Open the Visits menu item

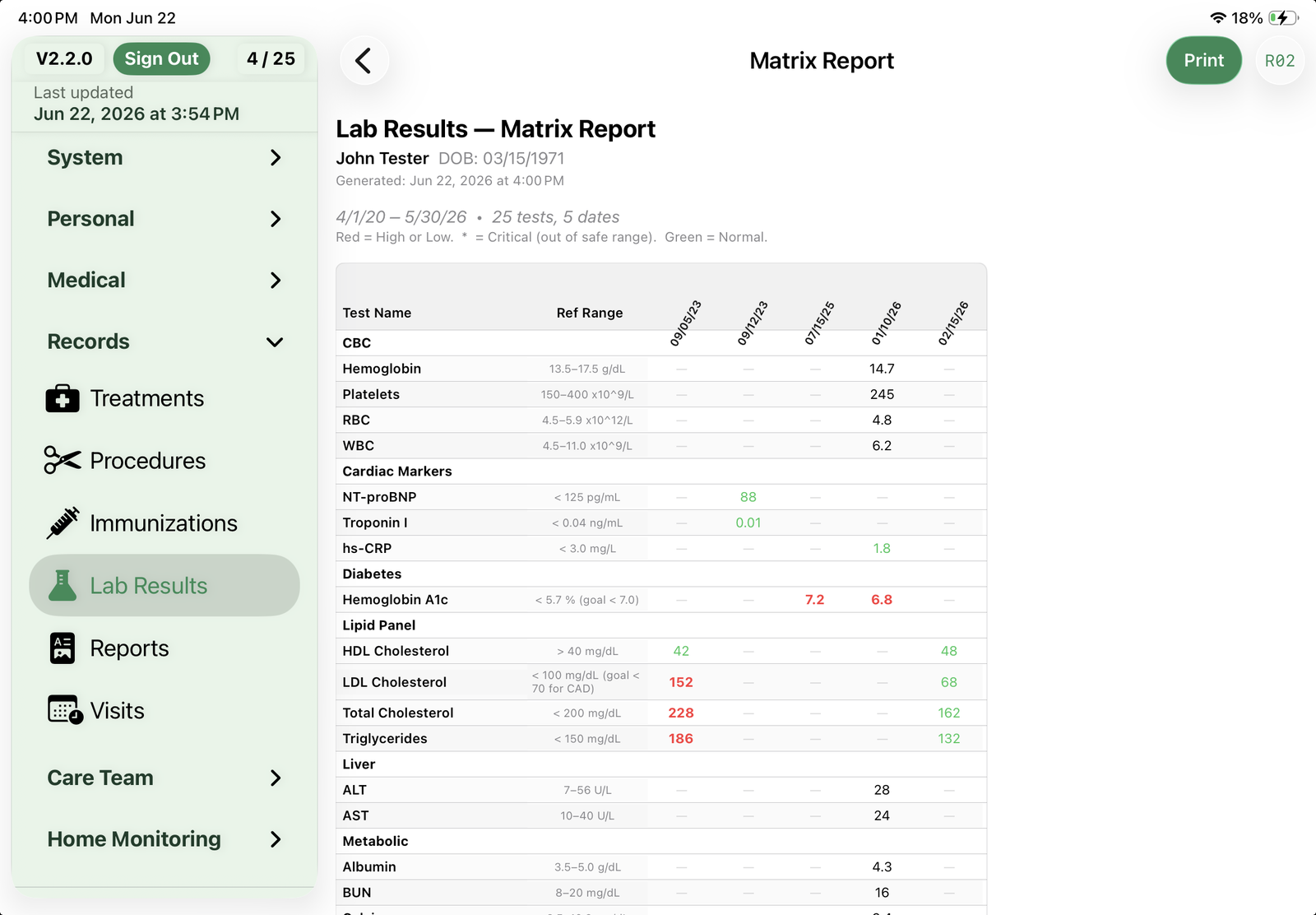click(x=164, y=710)
